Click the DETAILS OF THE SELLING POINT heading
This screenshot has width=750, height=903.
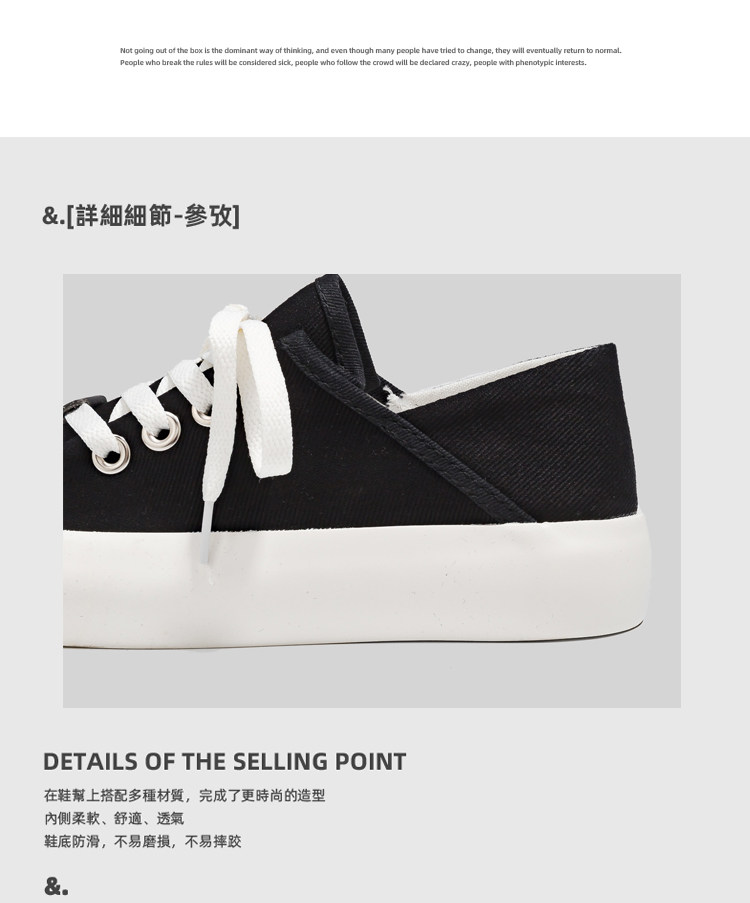pyautogui.click(x=225, y=761)
